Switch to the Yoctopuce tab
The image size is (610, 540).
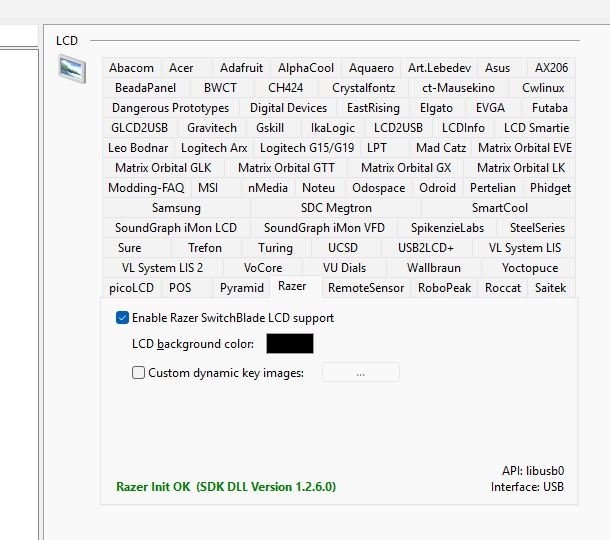point(530,268)
